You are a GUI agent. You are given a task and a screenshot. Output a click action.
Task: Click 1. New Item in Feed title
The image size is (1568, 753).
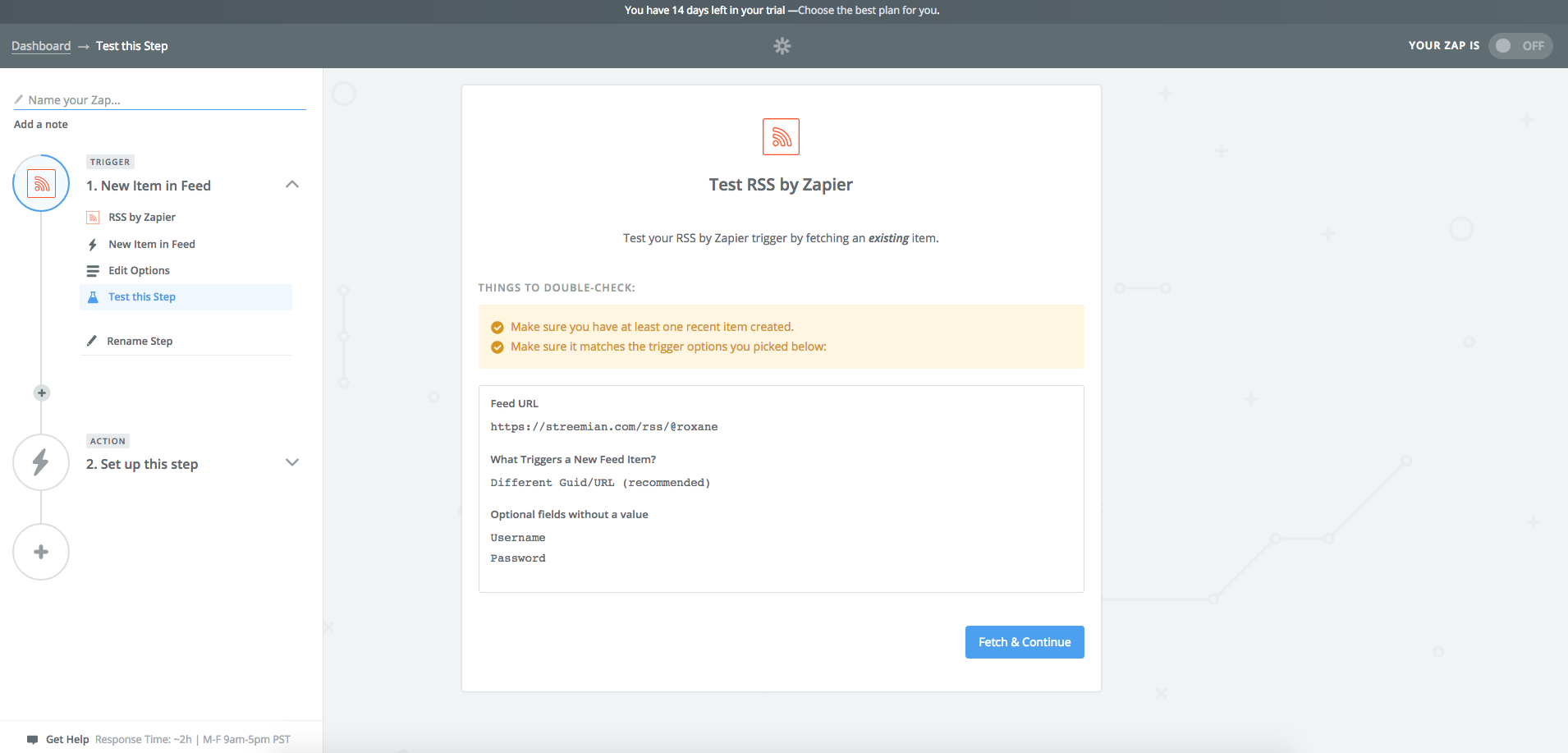point(149,186)
